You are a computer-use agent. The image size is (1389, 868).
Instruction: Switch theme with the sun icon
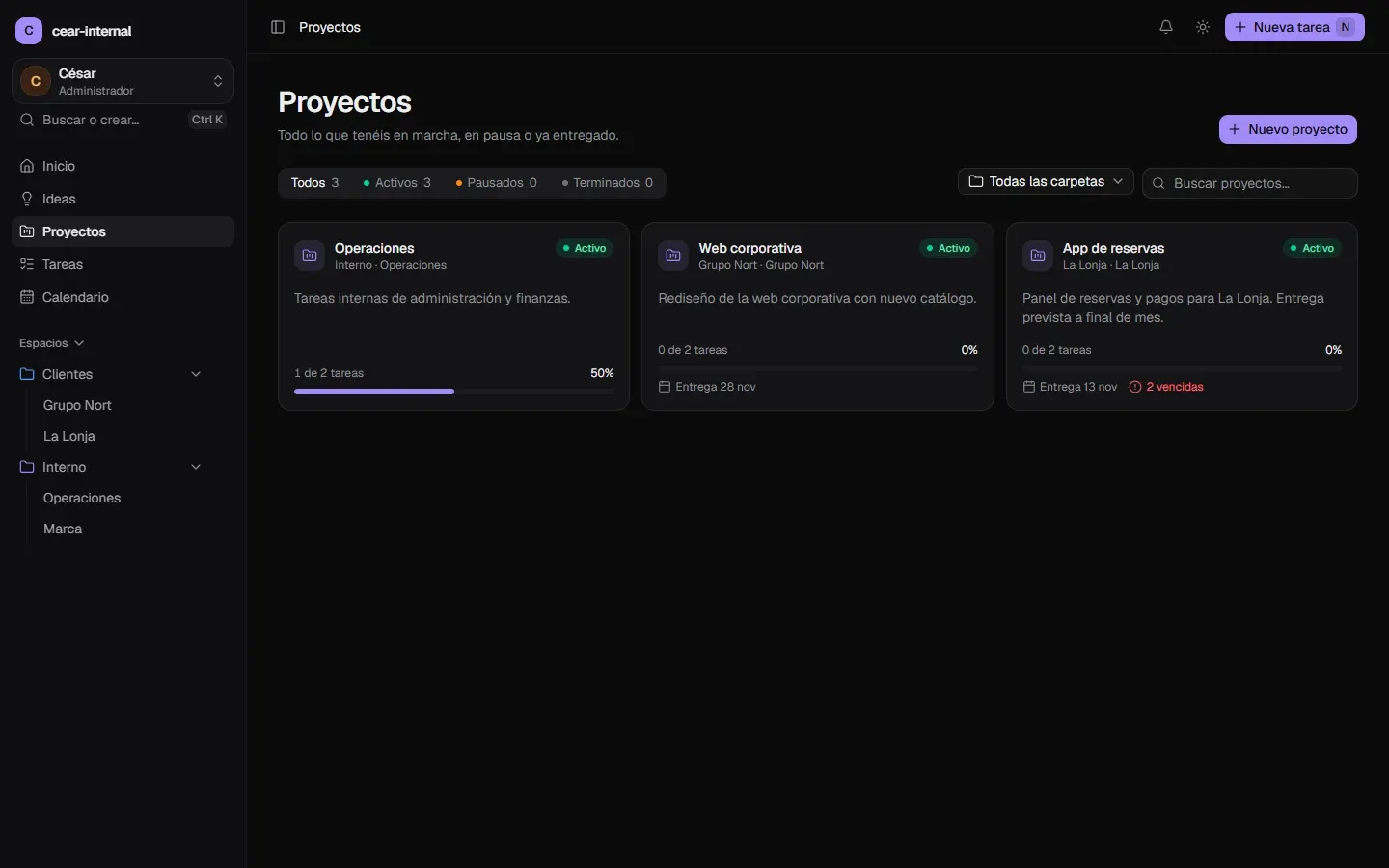coord(1203,27)
